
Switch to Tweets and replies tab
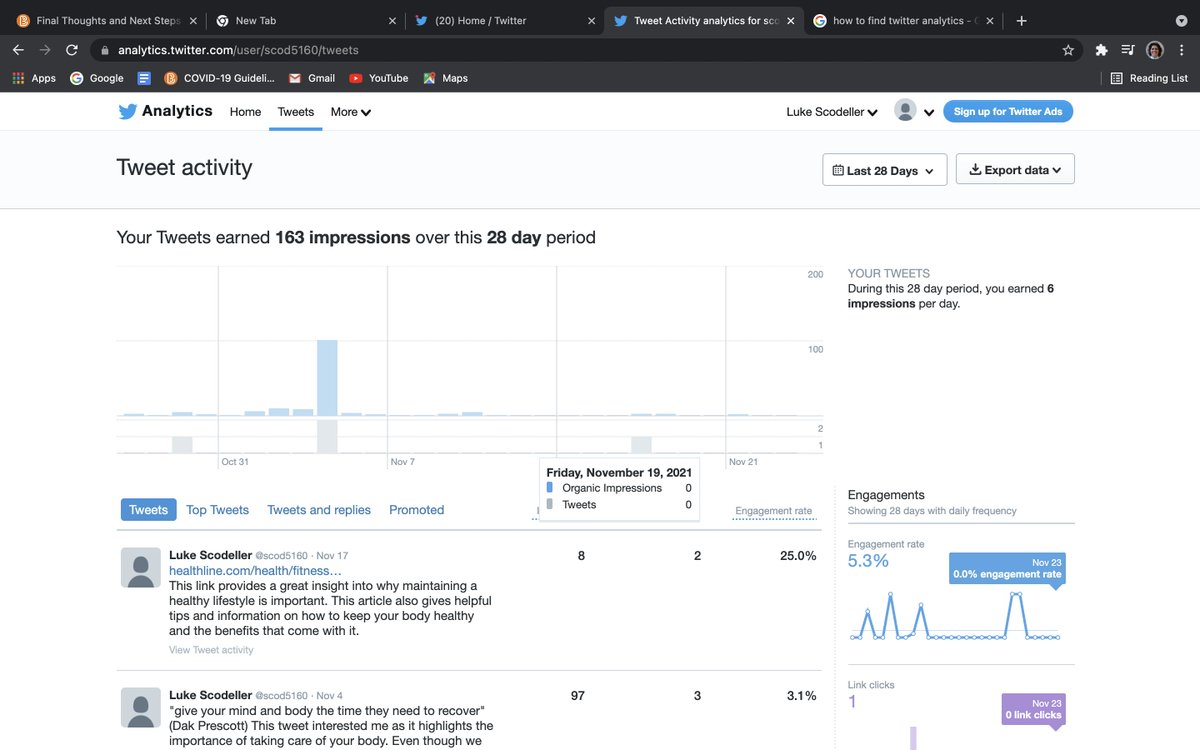pyautogui.click(x=319, y=510)
